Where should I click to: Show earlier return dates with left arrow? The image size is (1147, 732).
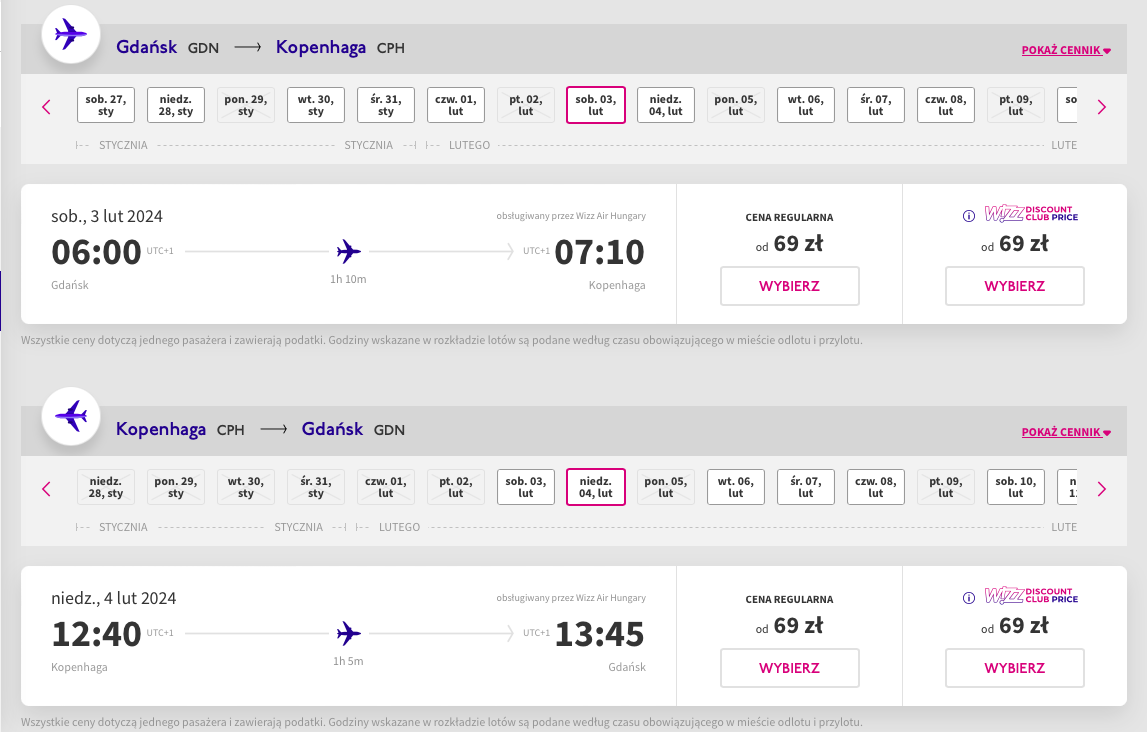pos(46,488)
